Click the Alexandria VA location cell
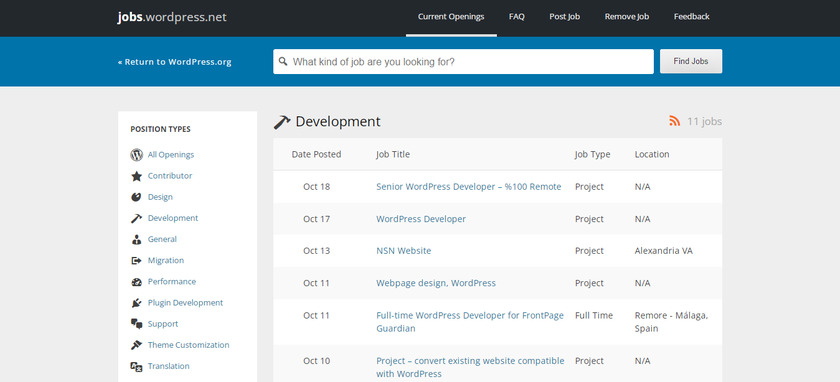 click(x=664, y=251)
